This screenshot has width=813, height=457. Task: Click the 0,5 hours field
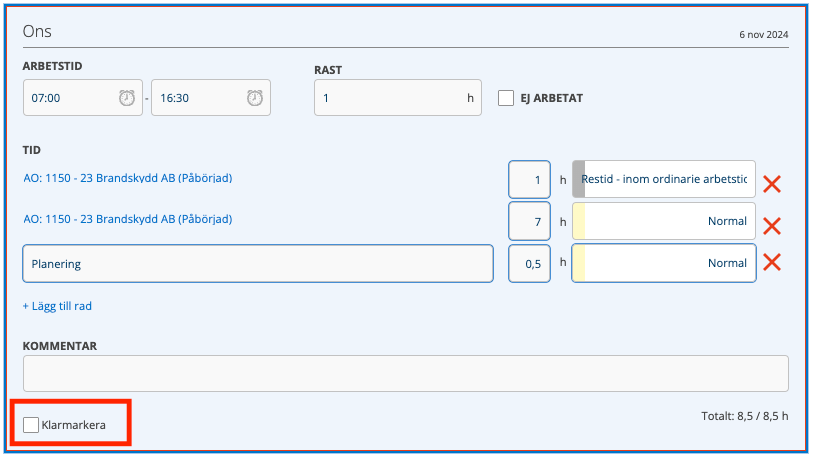[x=529, y=264]
